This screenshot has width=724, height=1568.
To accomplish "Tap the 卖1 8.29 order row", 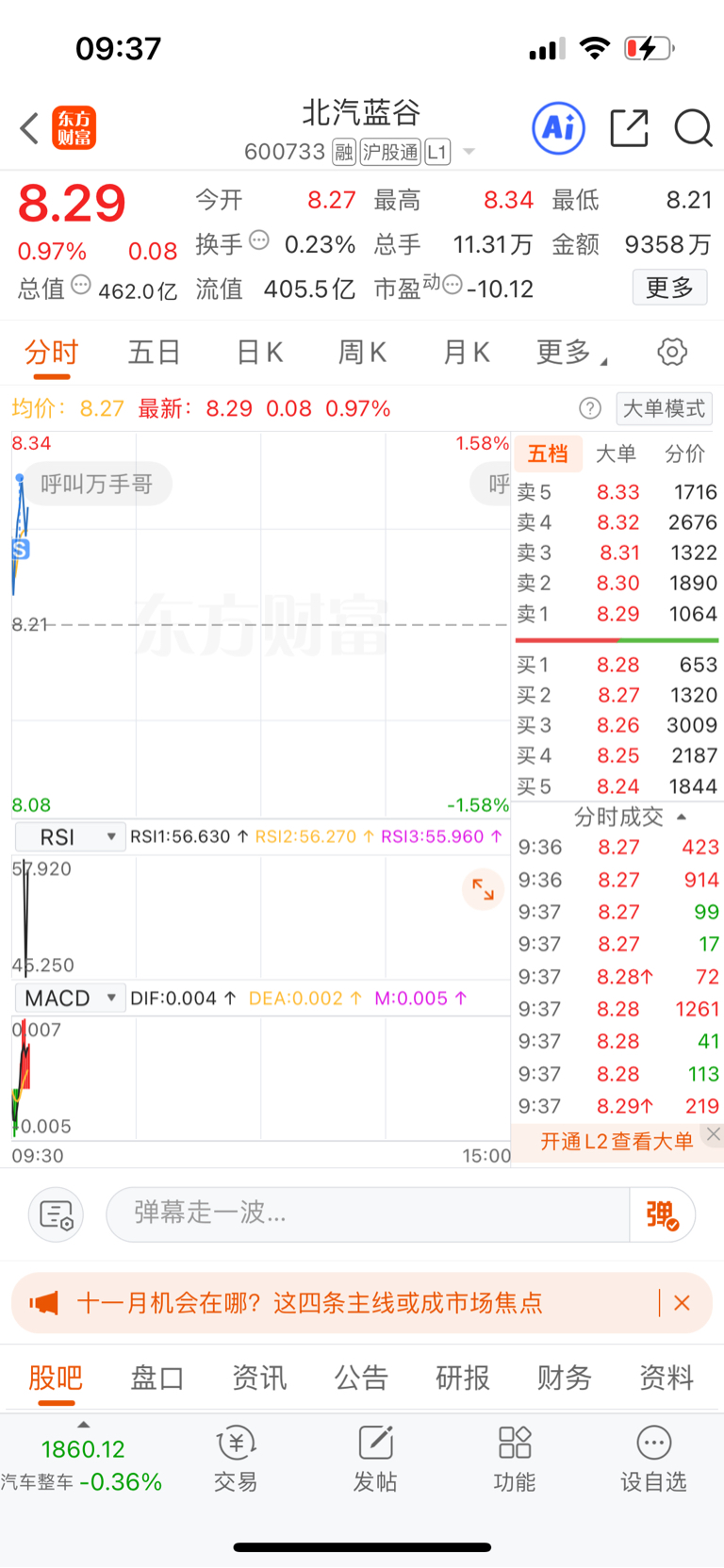I will (617, 614).
